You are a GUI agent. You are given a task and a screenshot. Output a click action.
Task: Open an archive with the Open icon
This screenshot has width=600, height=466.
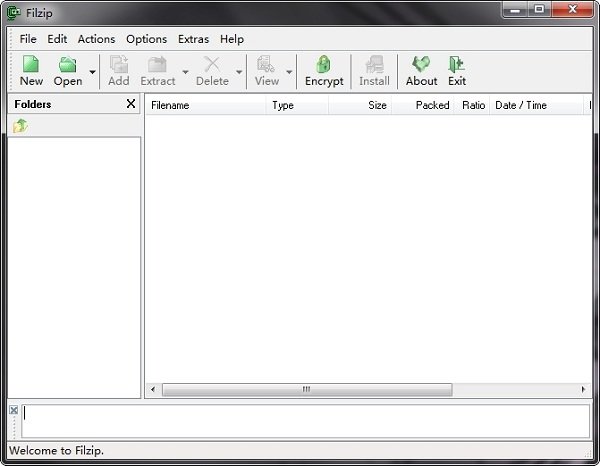pyautogui.click(x=67, y=67)
